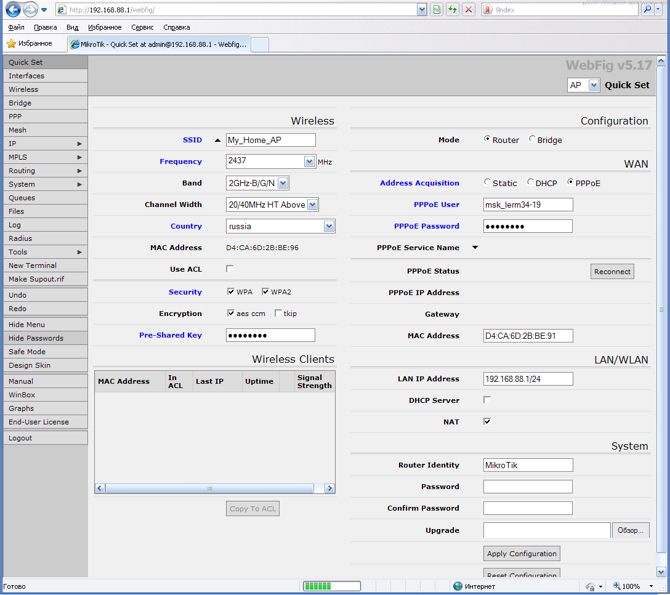Select the Bridge mode radio button
The image size is (670, 595).
click(532, 140)
